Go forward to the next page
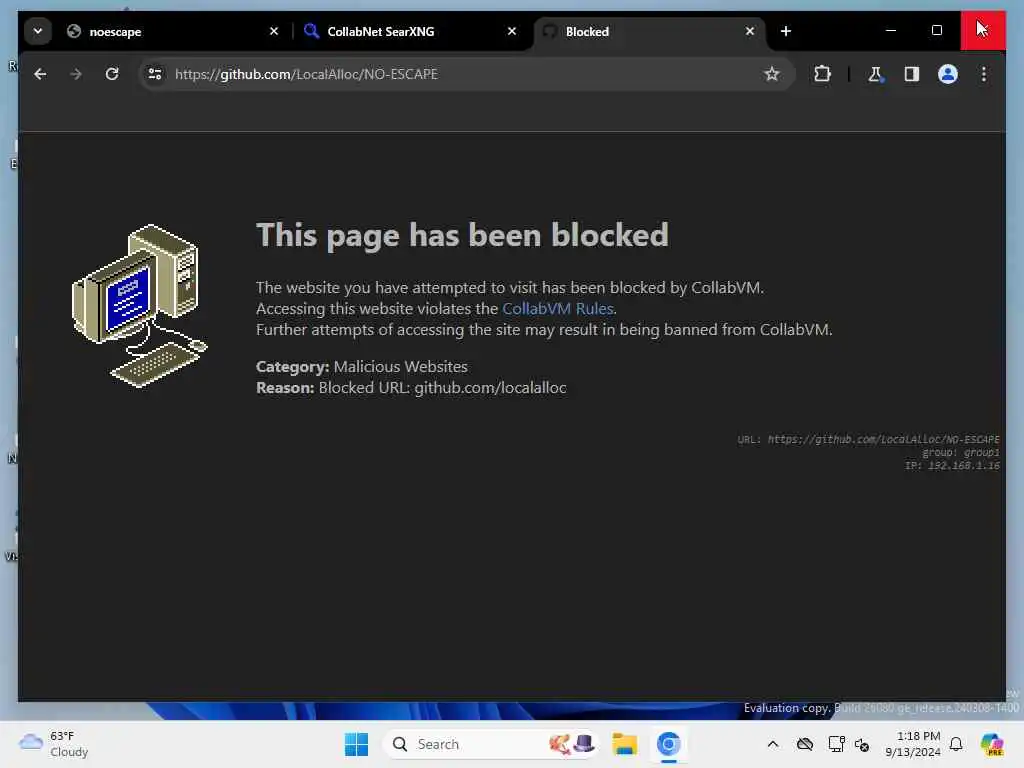This screenshot has height=768, width=1024. tap(76, 74)
